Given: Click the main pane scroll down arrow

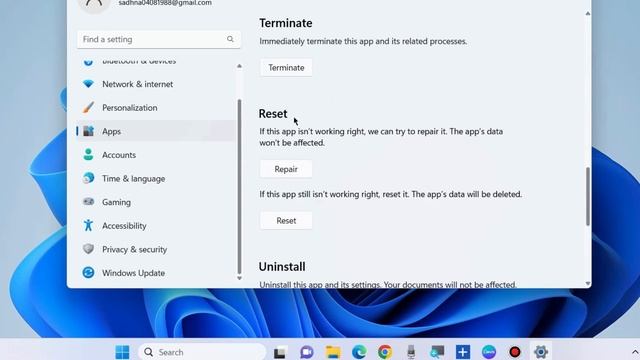Looking at the screenshot, I should (x=588, y=283).
